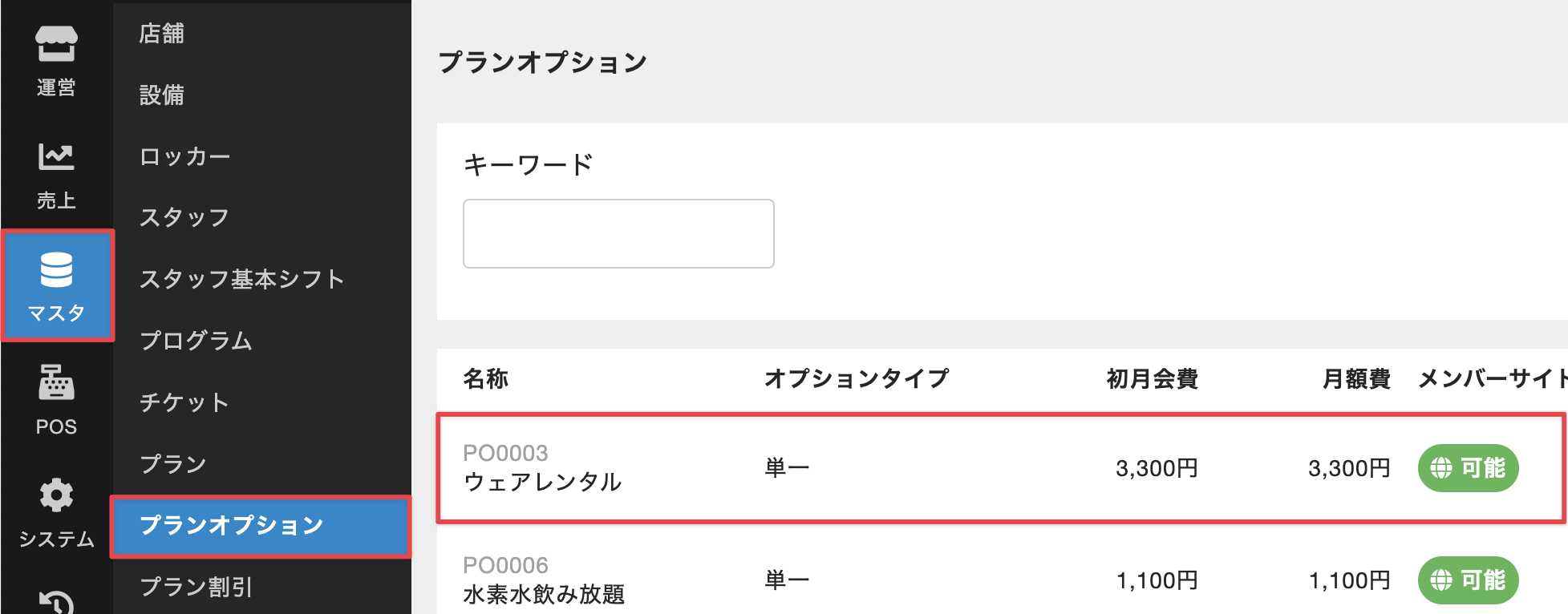Open the プログラム menu item

coord(197,341)
